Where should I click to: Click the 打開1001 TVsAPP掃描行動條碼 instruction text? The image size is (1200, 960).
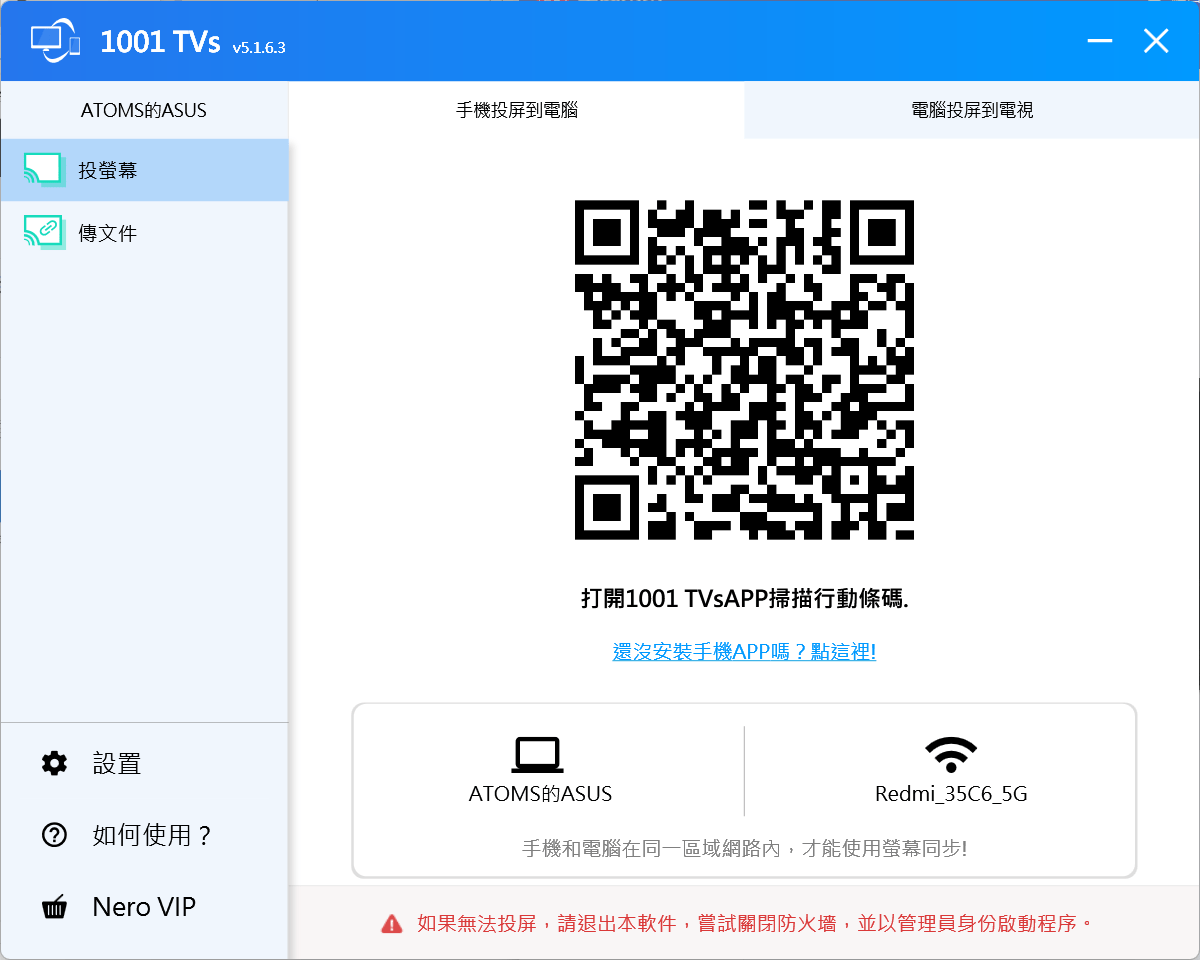pyautogui.click(x=744, y=599)
